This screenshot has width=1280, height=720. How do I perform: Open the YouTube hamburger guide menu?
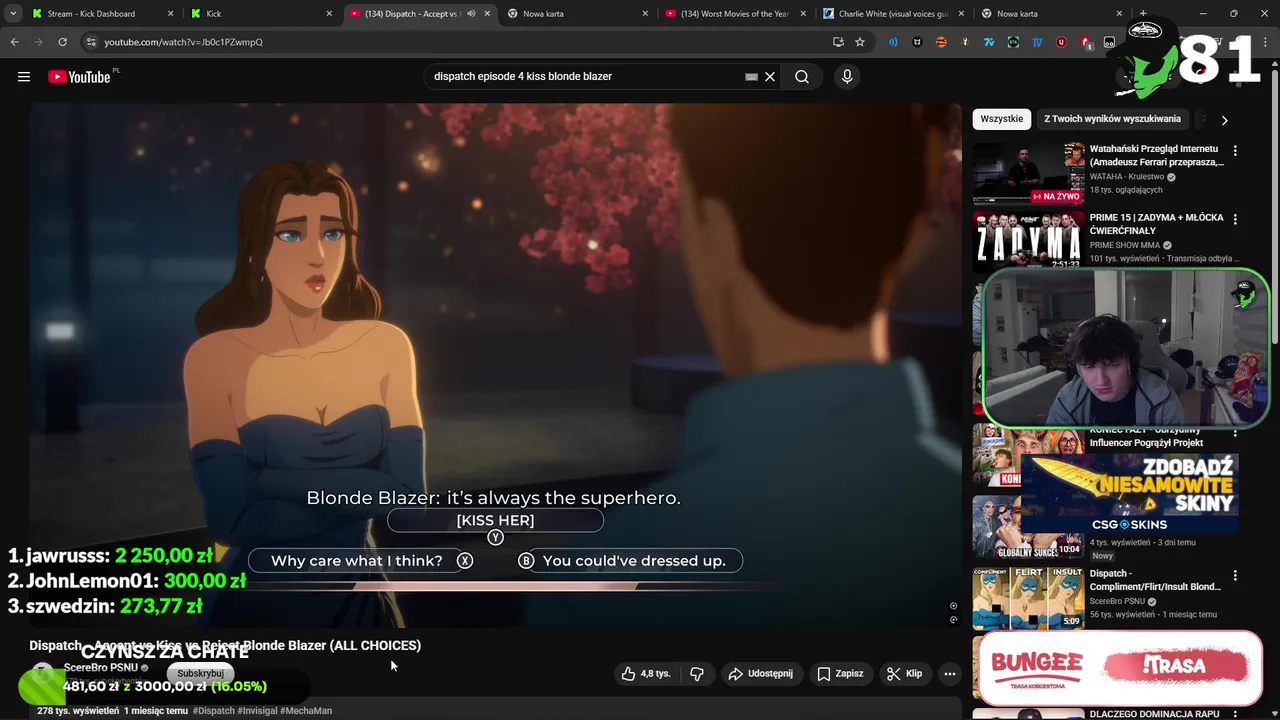click(x=24, y=77)
